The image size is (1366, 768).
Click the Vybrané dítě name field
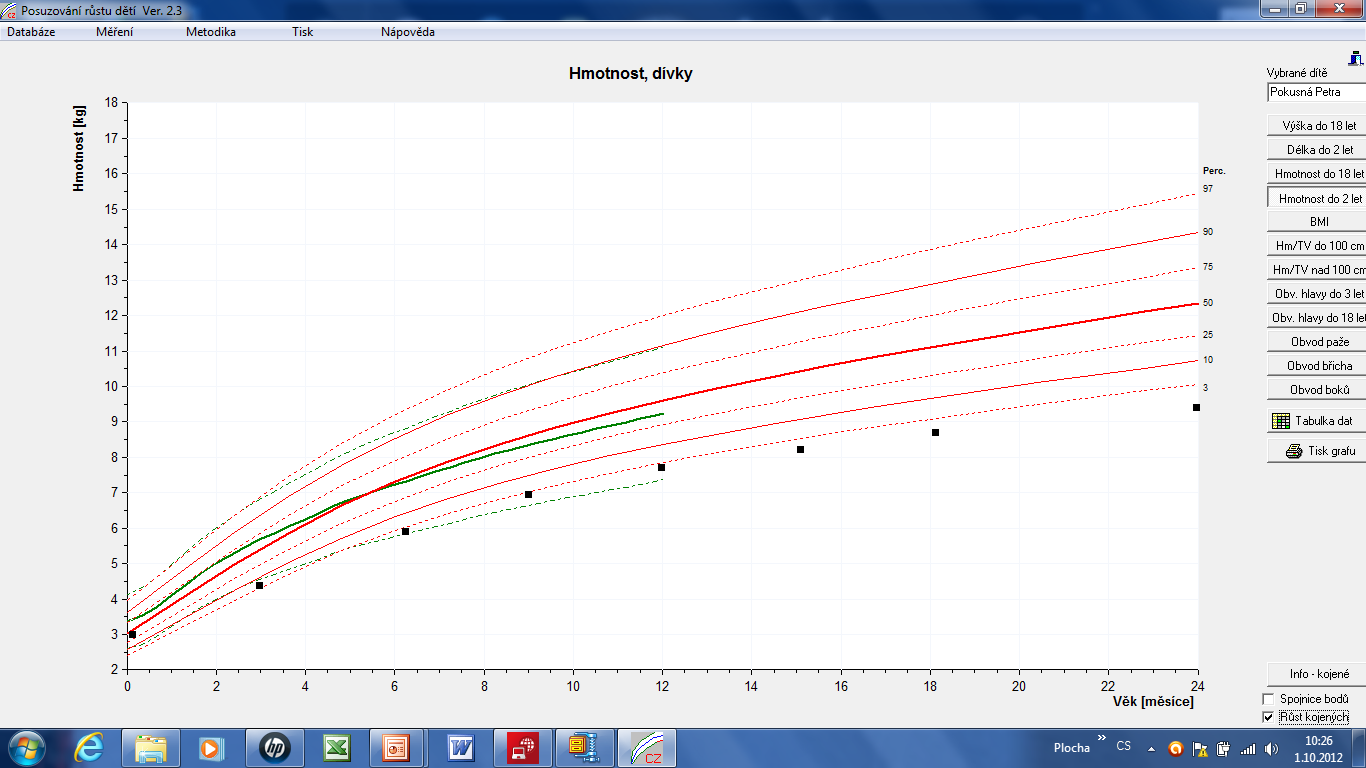coord(1316,92)
